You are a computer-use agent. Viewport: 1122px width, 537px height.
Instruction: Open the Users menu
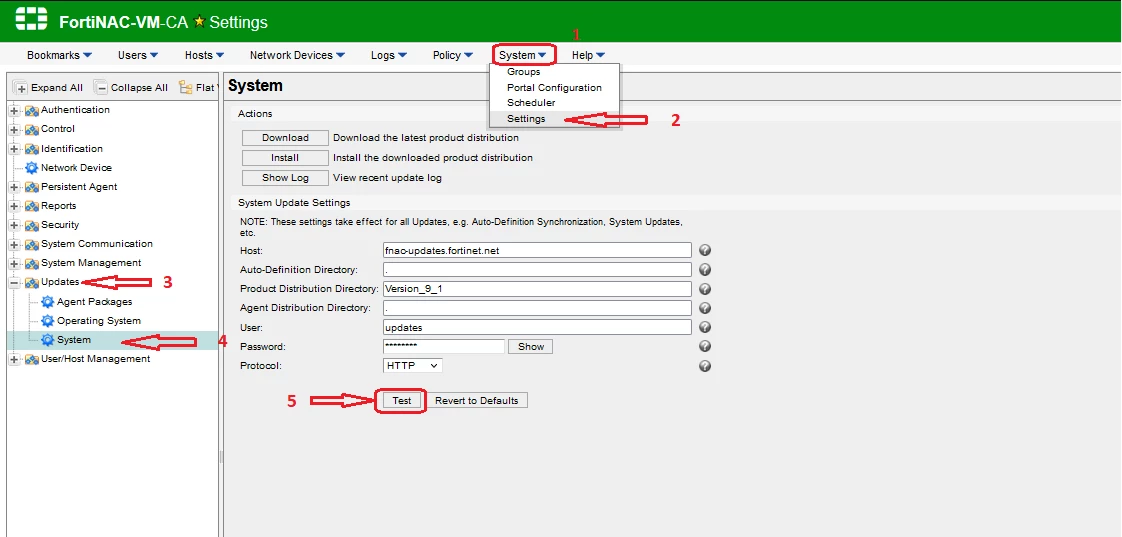[x=138, y=55]
